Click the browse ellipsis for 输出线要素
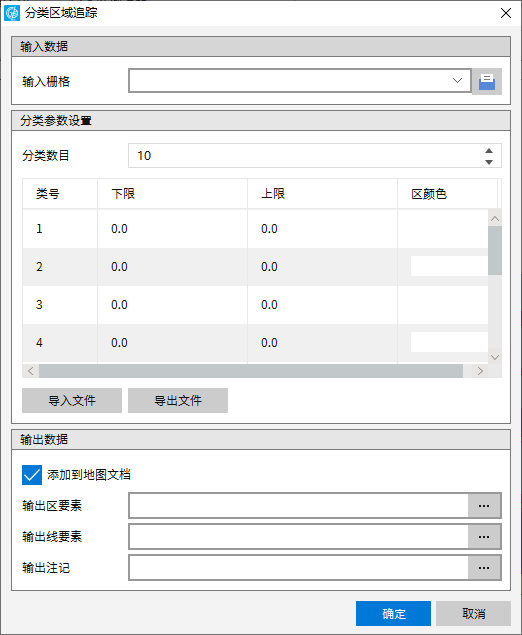522x635 pixels. click(x=484, y=537)
